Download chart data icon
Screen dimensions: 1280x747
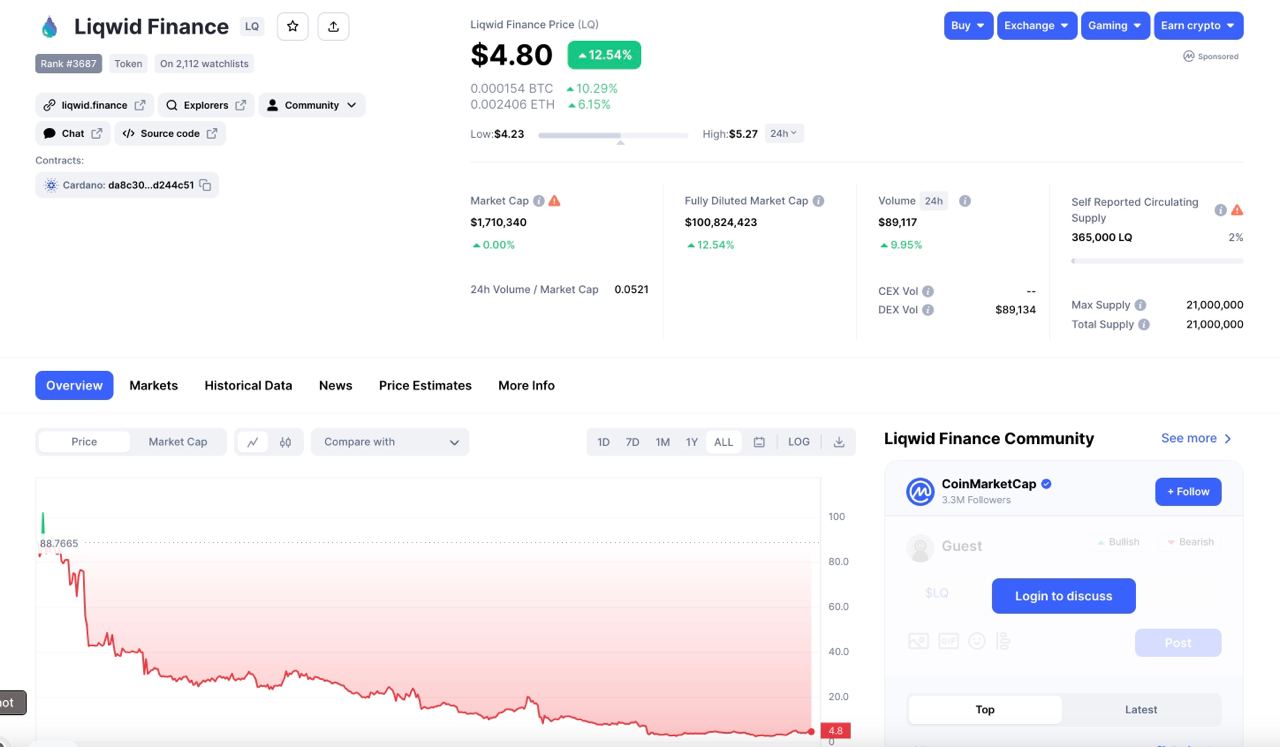[839, 442]
